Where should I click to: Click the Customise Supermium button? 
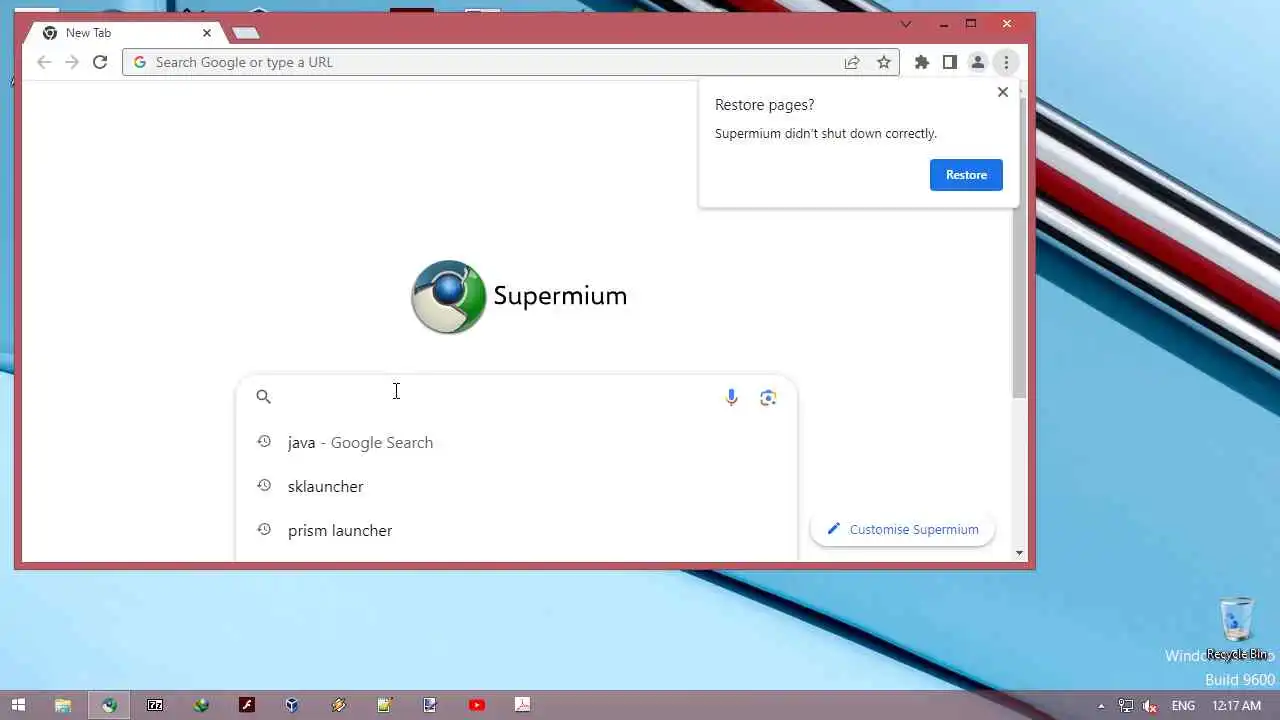(903, 529)
